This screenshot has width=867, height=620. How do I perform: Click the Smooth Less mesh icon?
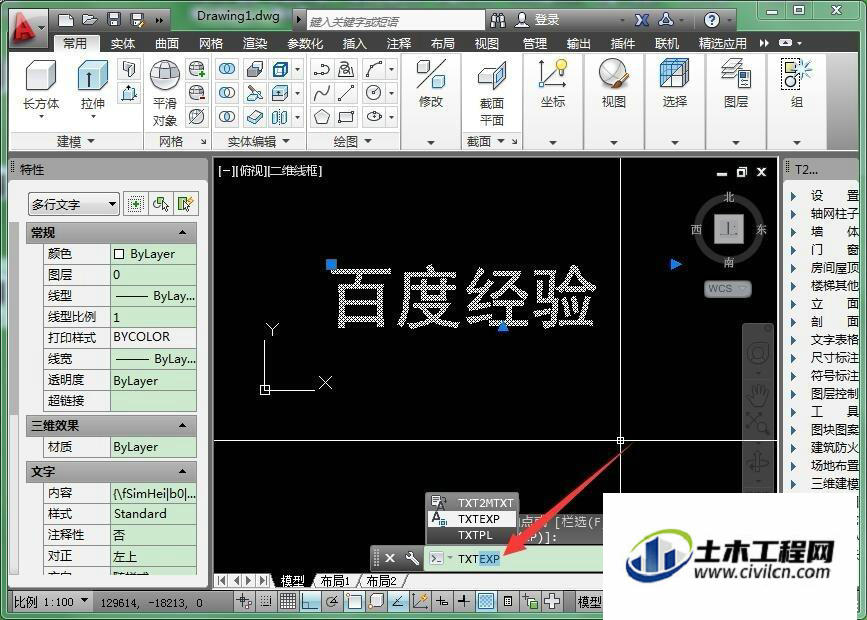coord(197,92)
